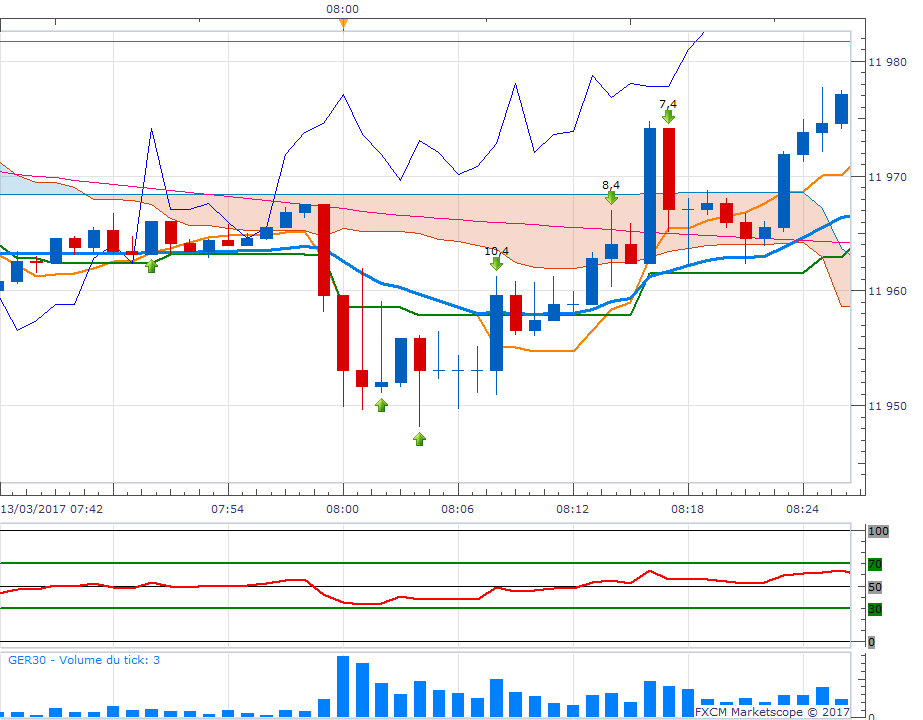Click the RSI 70 level label
The height and width of the screenshot is (720, 923).
(x=875, y=565)
